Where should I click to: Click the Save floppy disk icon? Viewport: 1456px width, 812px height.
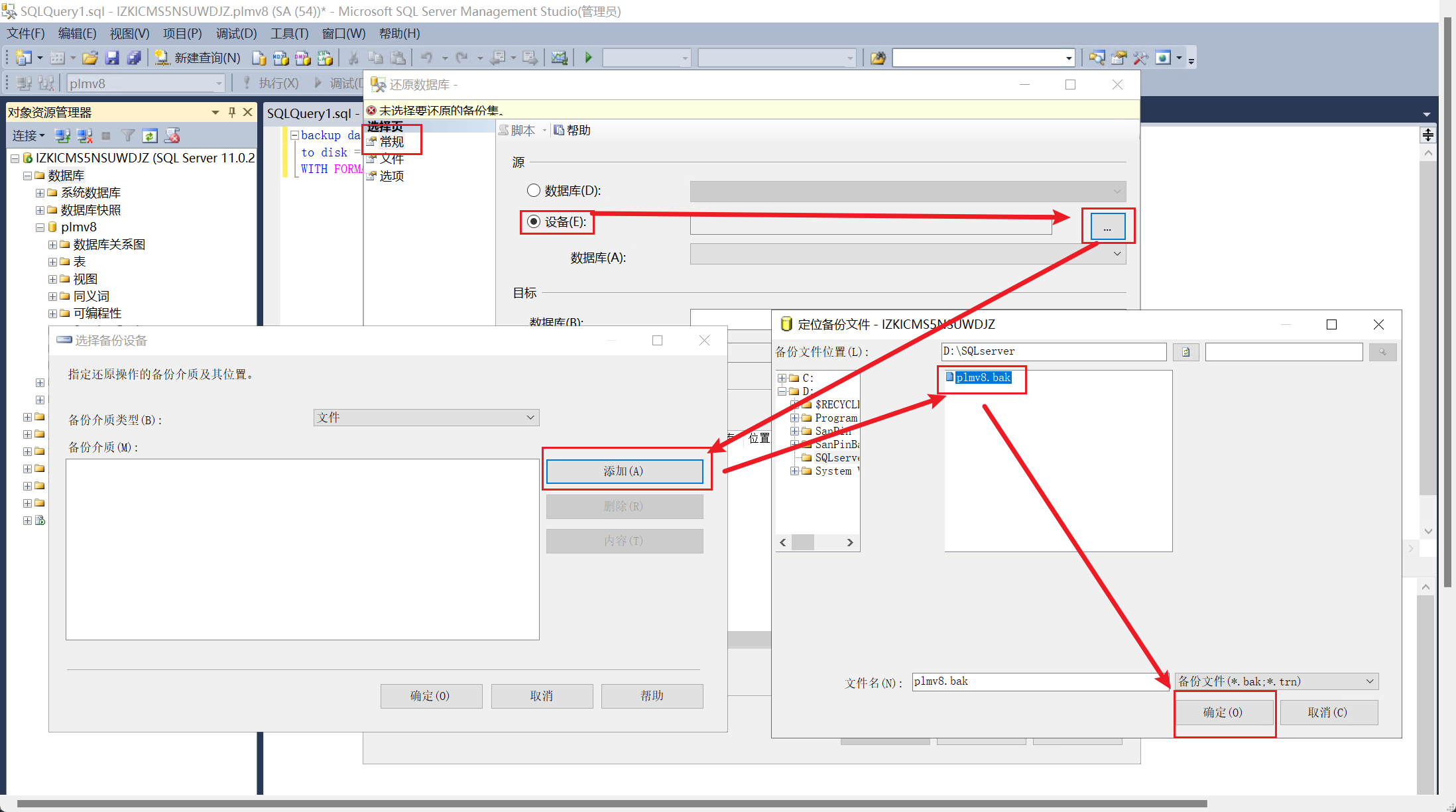pyautogui.click(x=112, y=58)
